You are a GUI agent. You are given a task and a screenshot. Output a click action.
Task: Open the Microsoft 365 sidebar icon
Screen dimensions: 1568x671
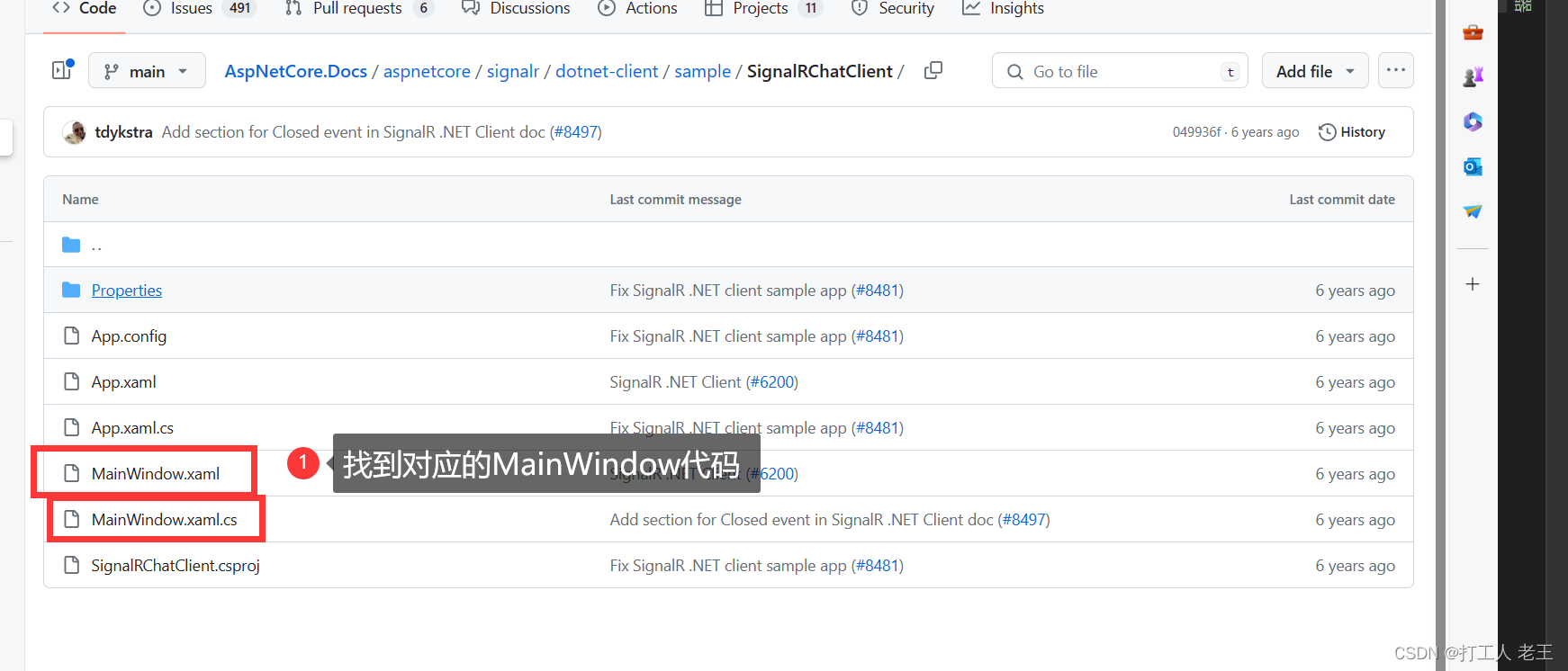[1473, 121]
